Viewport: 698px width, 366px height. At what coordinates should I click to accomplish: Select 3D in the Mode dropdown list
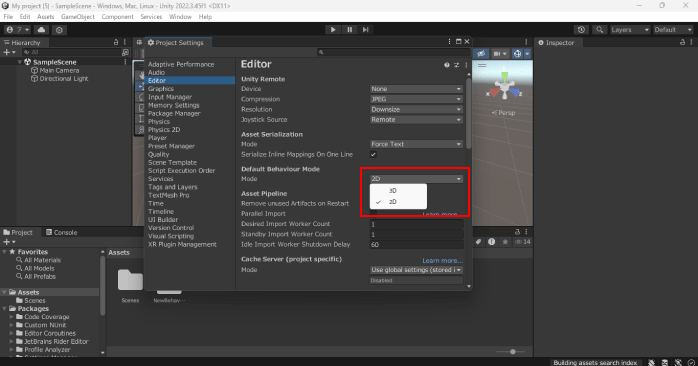pyautogui.click(x=398, y=191)
